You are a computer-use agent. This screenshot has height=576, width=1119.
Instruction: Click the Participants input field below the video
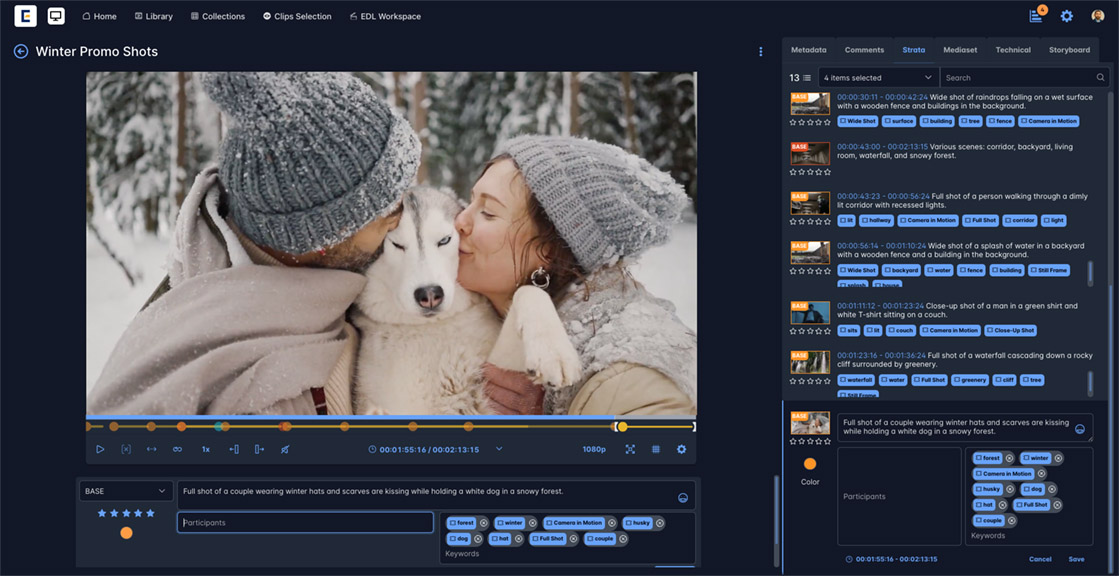(305, 522)
